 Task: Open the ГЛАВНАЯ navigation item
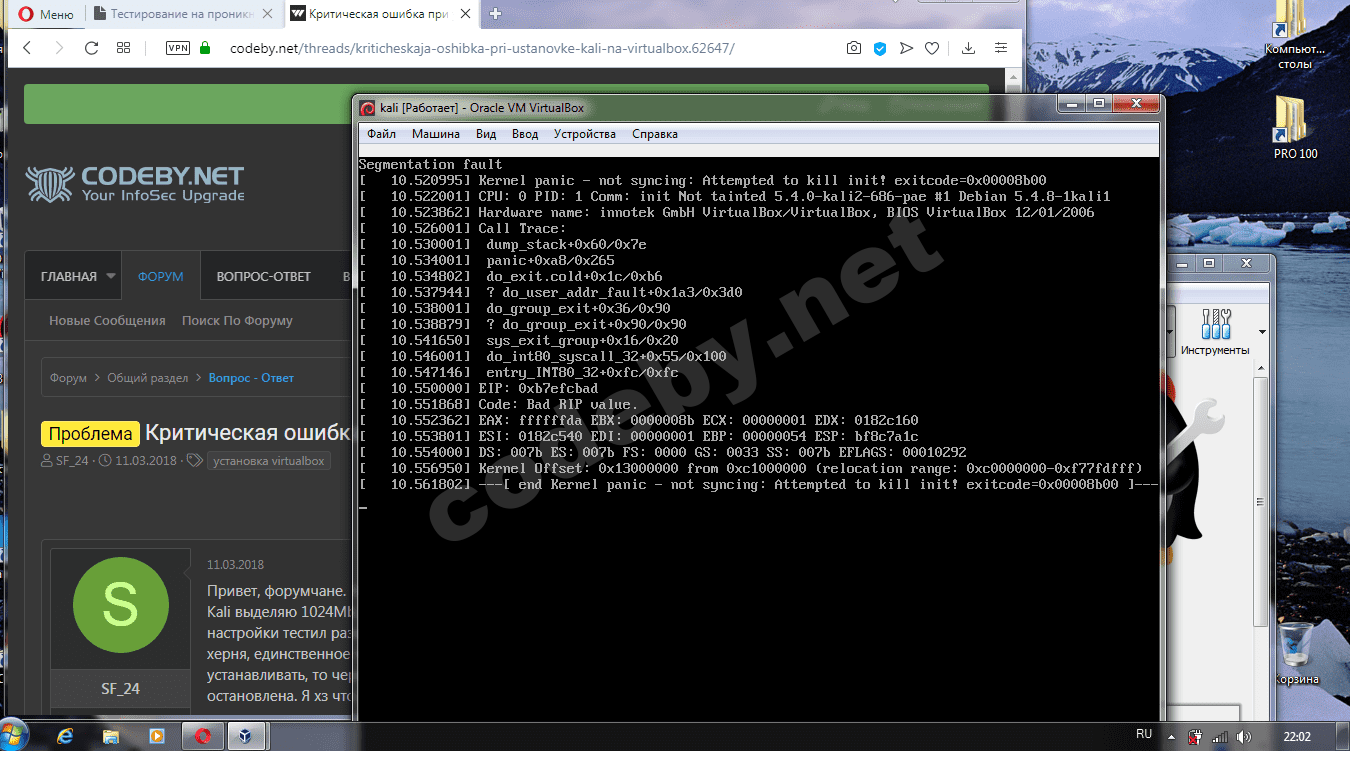(69, 276)
